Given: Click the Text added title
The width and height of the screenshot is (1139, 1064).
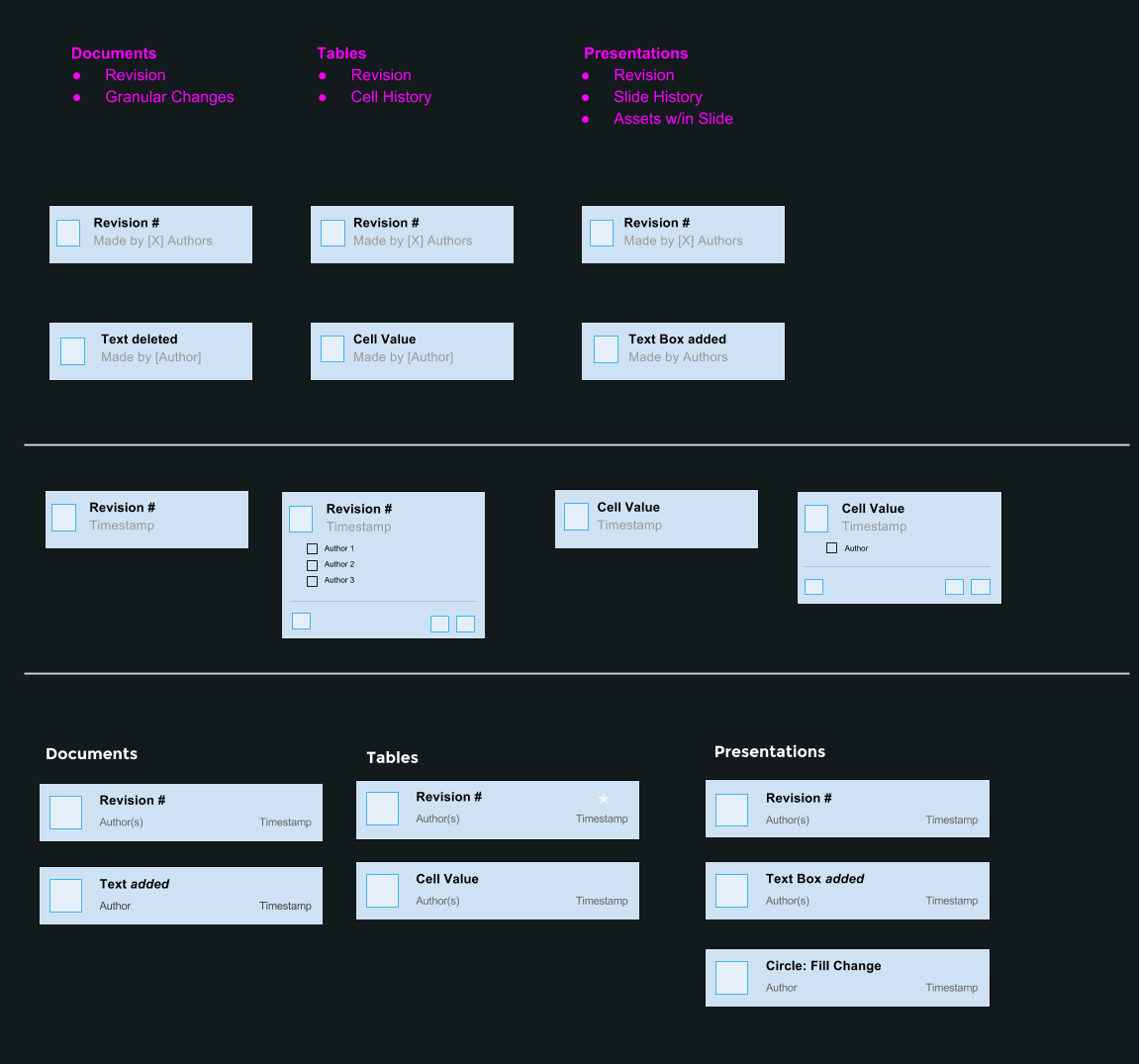Looking at the screenshot, I should pyautogui.click(x=135, y=884).
